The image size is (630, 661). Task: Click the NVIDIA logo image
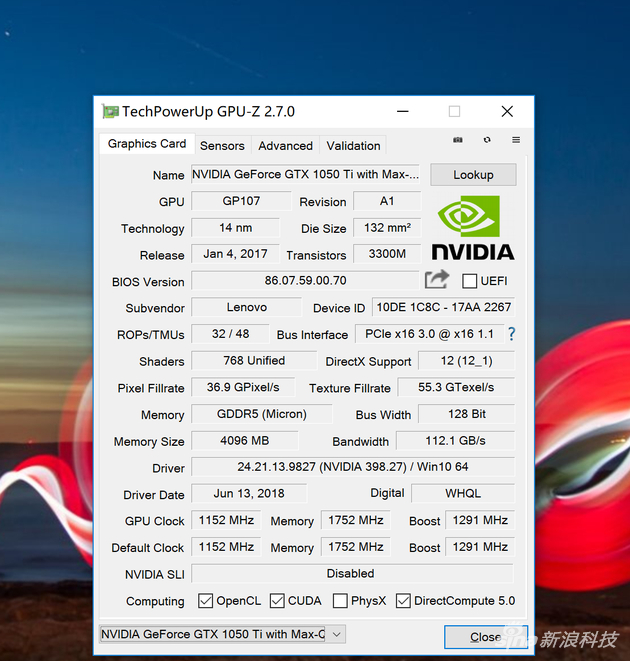473,228
